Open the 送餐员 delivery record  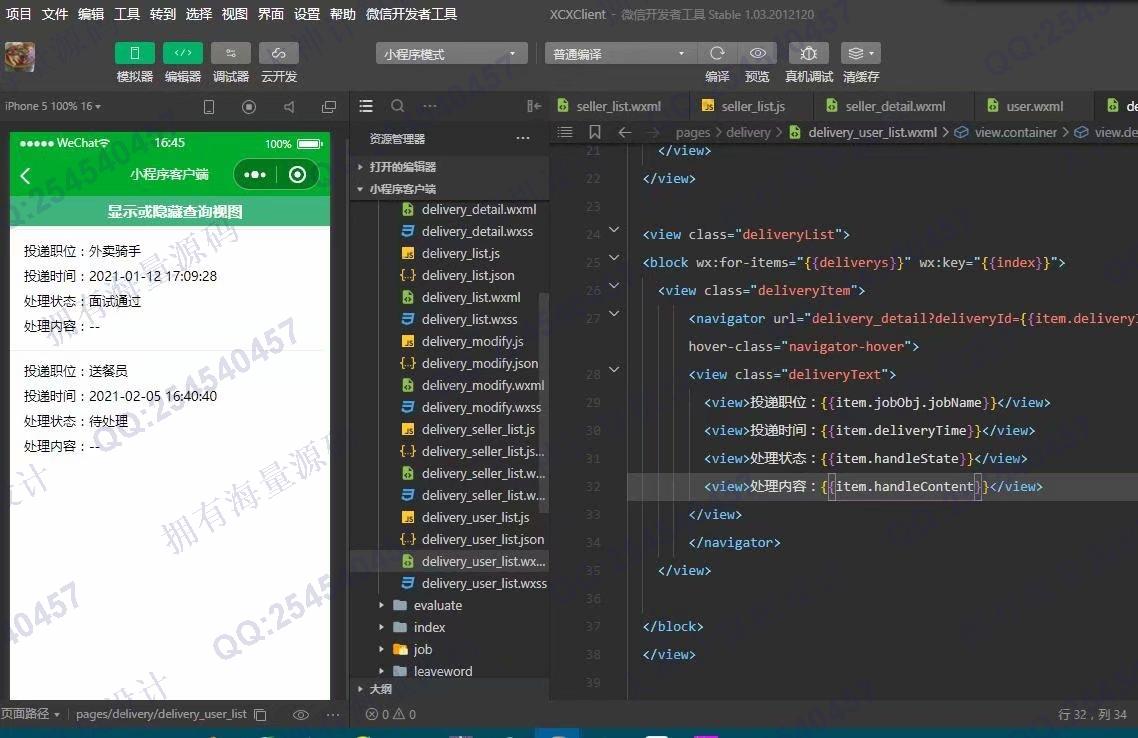[170, 408]
